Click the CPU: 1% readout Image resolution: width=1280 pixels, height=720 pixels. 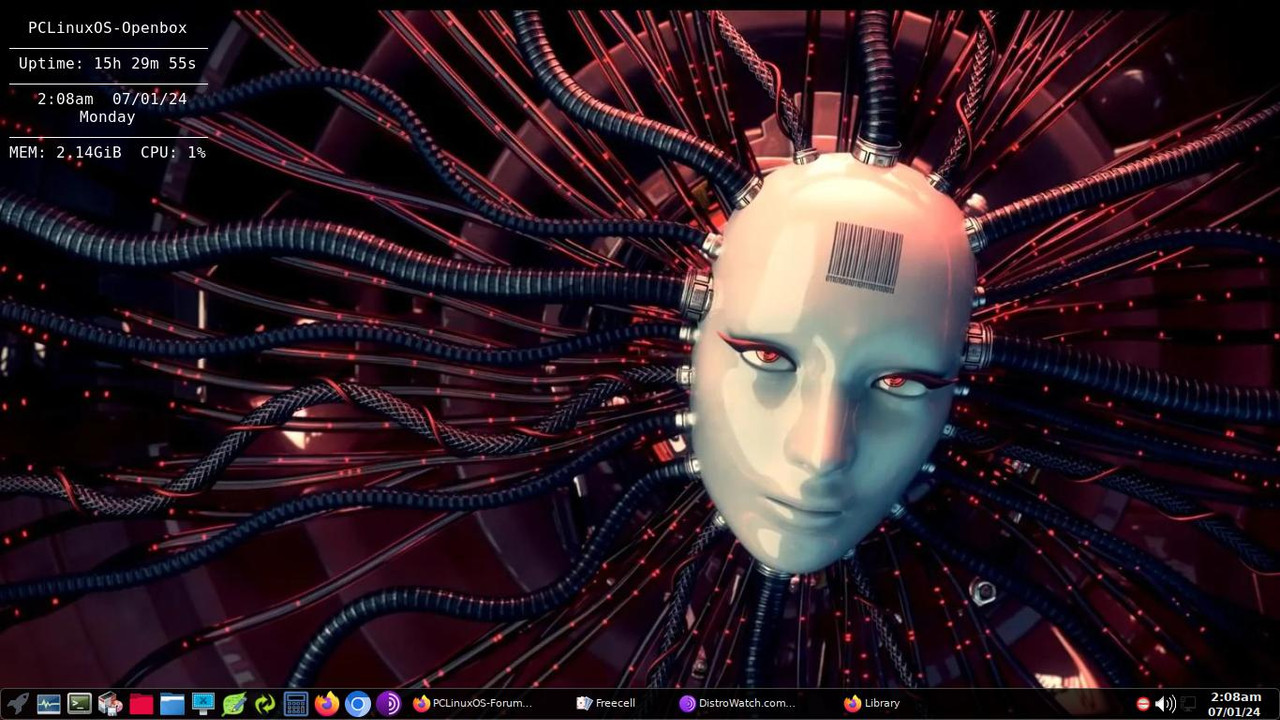[x=173, y=152]
